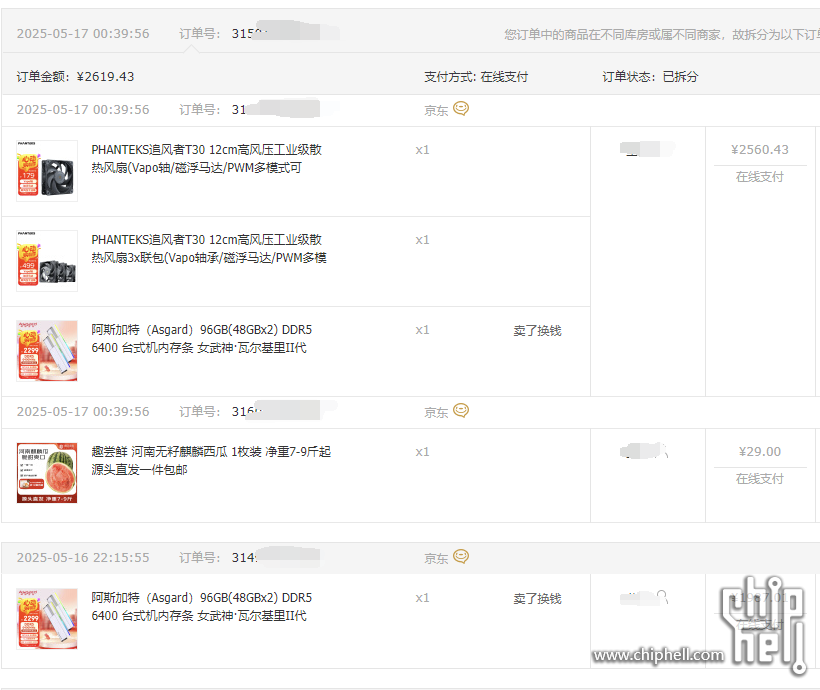Open the 趣尝鲜 河南无籽麒麟西瓜 product title
820x690 pixels.
[211, 460]
